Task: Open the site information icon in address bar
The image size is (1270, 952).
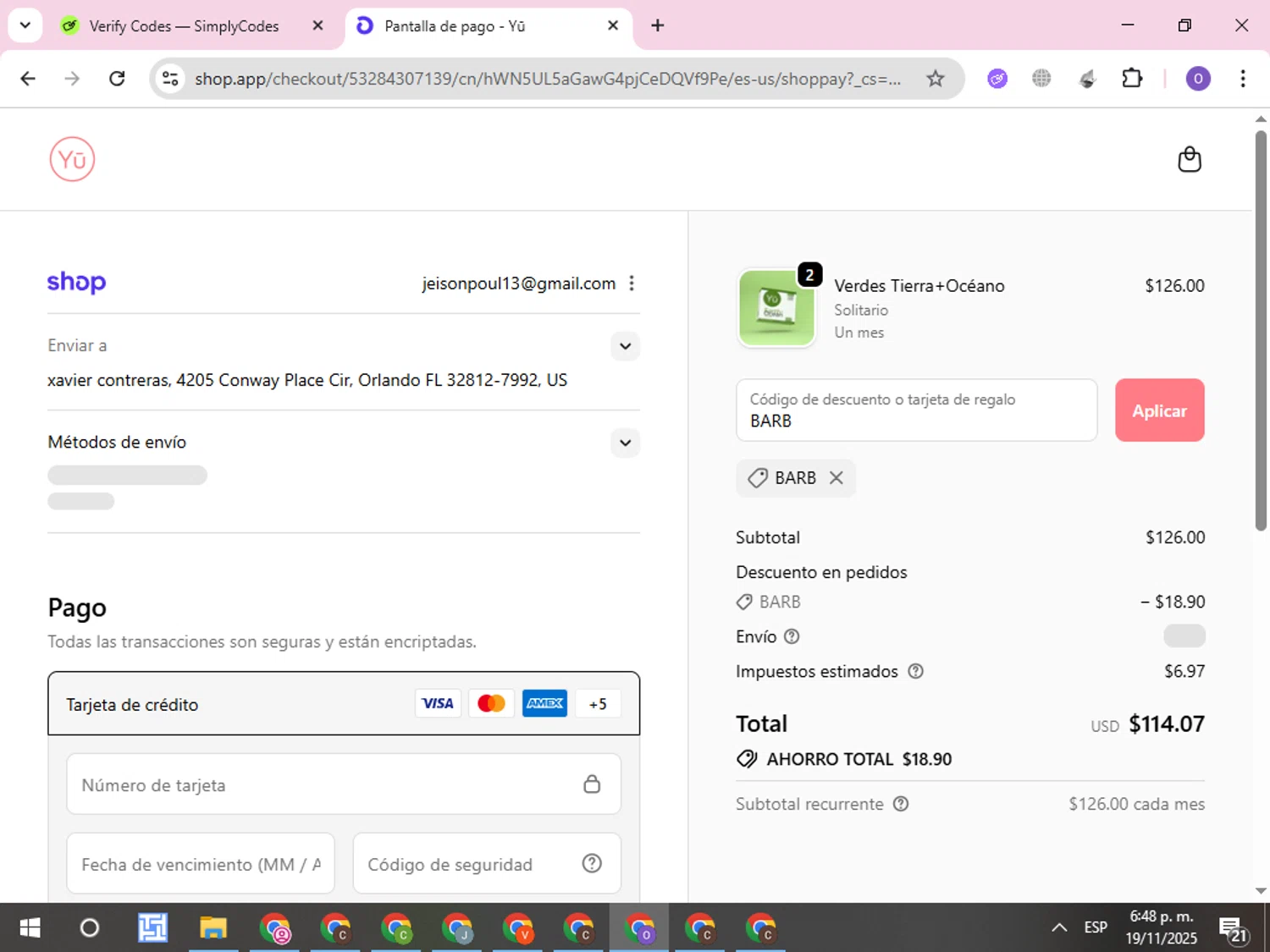Action: (x=170, y=79)
